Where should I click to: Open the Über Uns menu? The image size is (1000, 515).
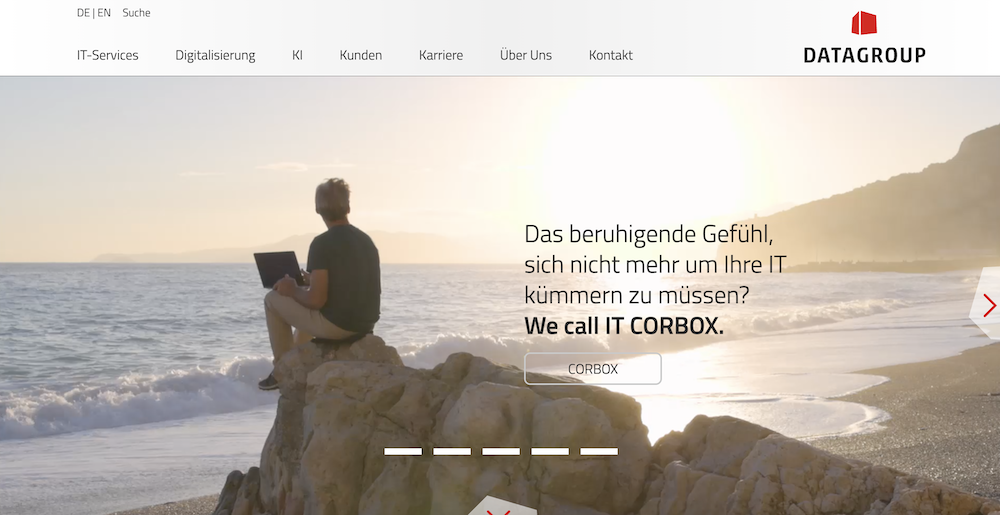coord(526,55)
